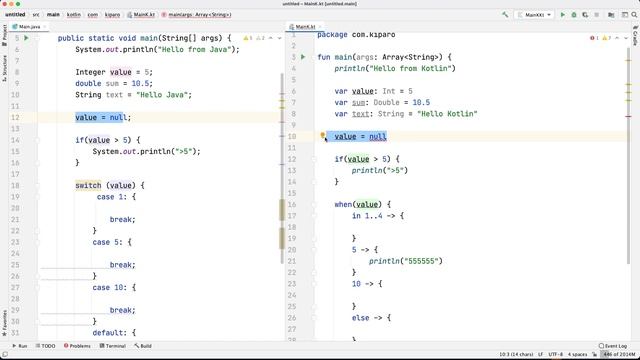Click the tool windows quick-access icon bottom-left
Screen dimensions: 640x360
tap(4, 354)
